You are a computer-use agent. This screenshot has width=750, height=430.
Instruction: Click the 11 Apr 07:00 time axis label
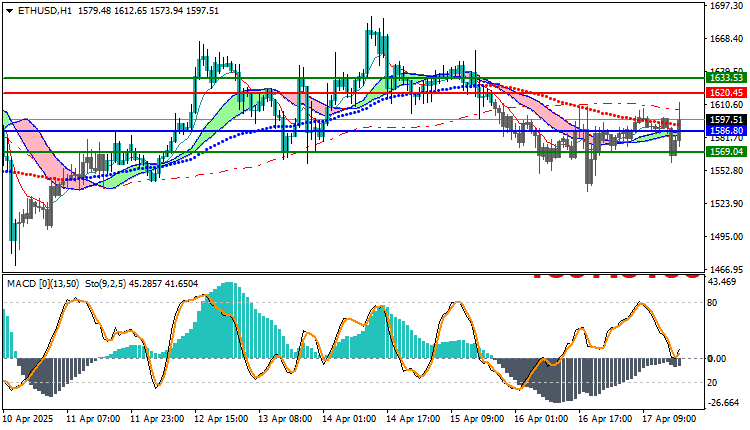point(93,419)
